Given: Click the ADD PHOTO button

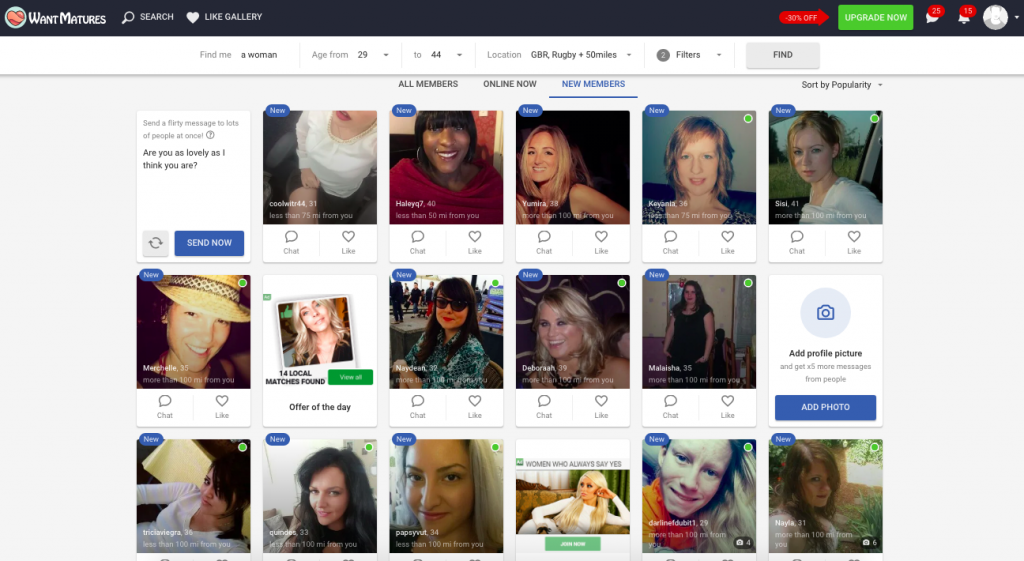Looking at the screenshot, I should click(825, 407).
